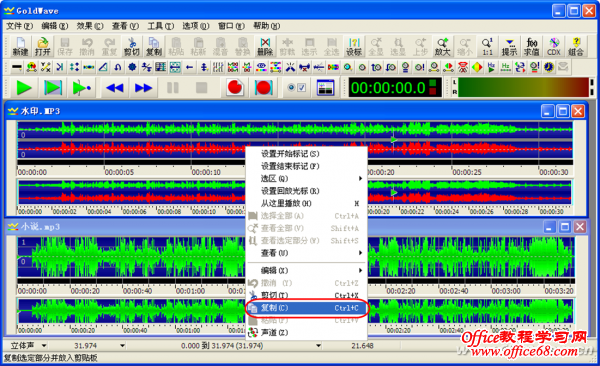Image resolution: width=600 pixels, height=366 pixels.
Task: Choose 声道(Z) in the context menu
Action: (x=306, y=332)
